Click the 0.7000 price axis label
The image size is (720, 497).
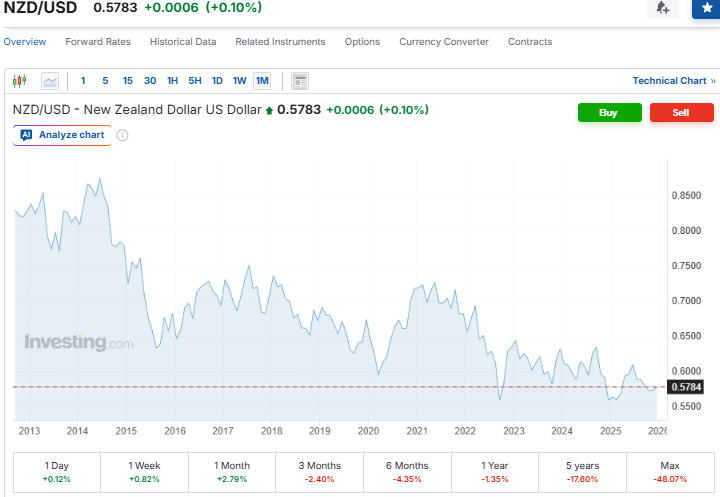(686, 301)
